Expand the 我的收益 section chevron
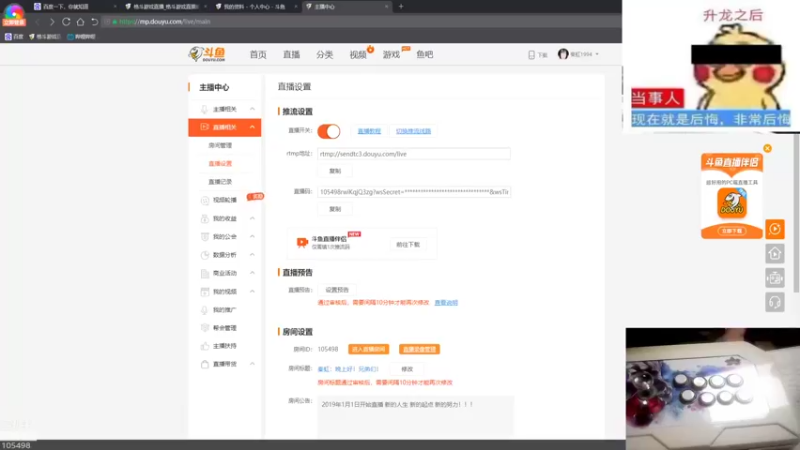The height and width of the screenshot is (450, 800). coord(252,218)
